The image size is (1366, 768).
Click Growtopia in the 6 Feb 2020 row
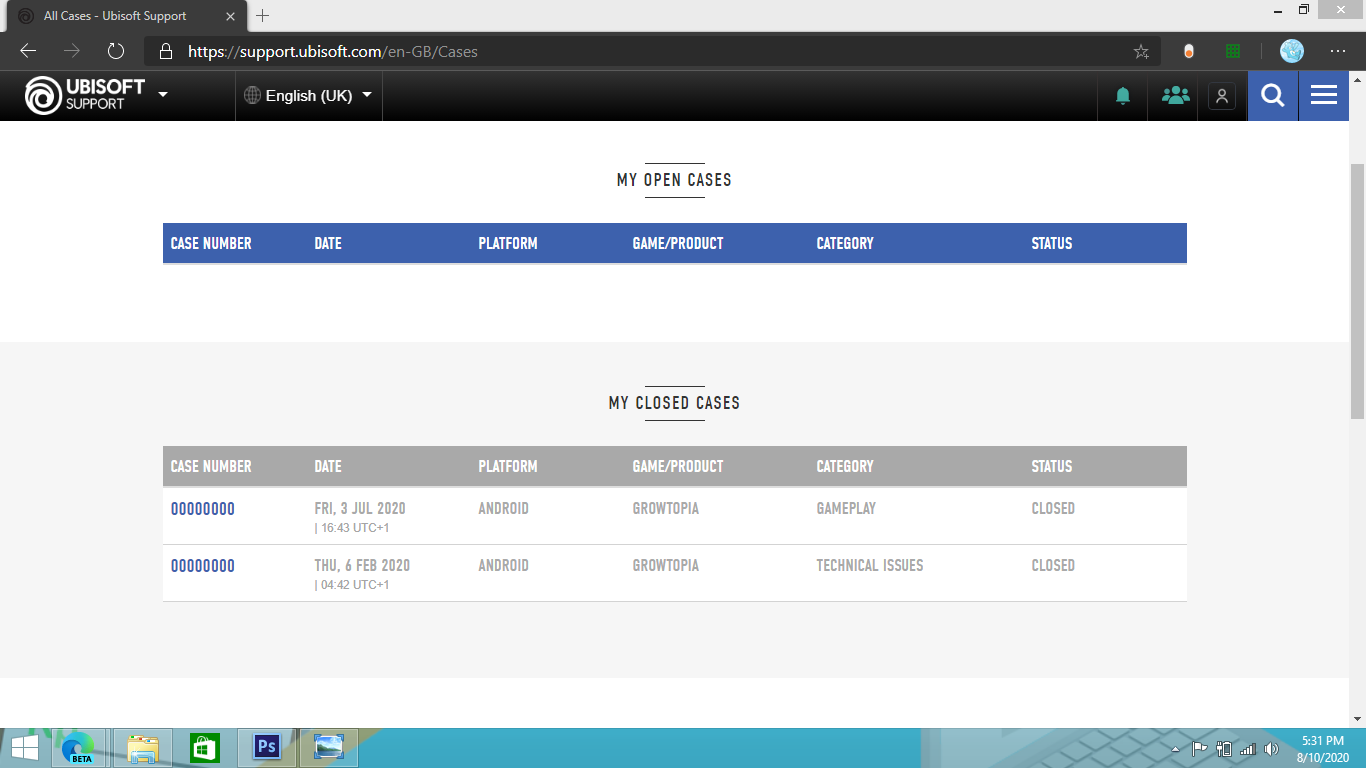tap(666, 566)
